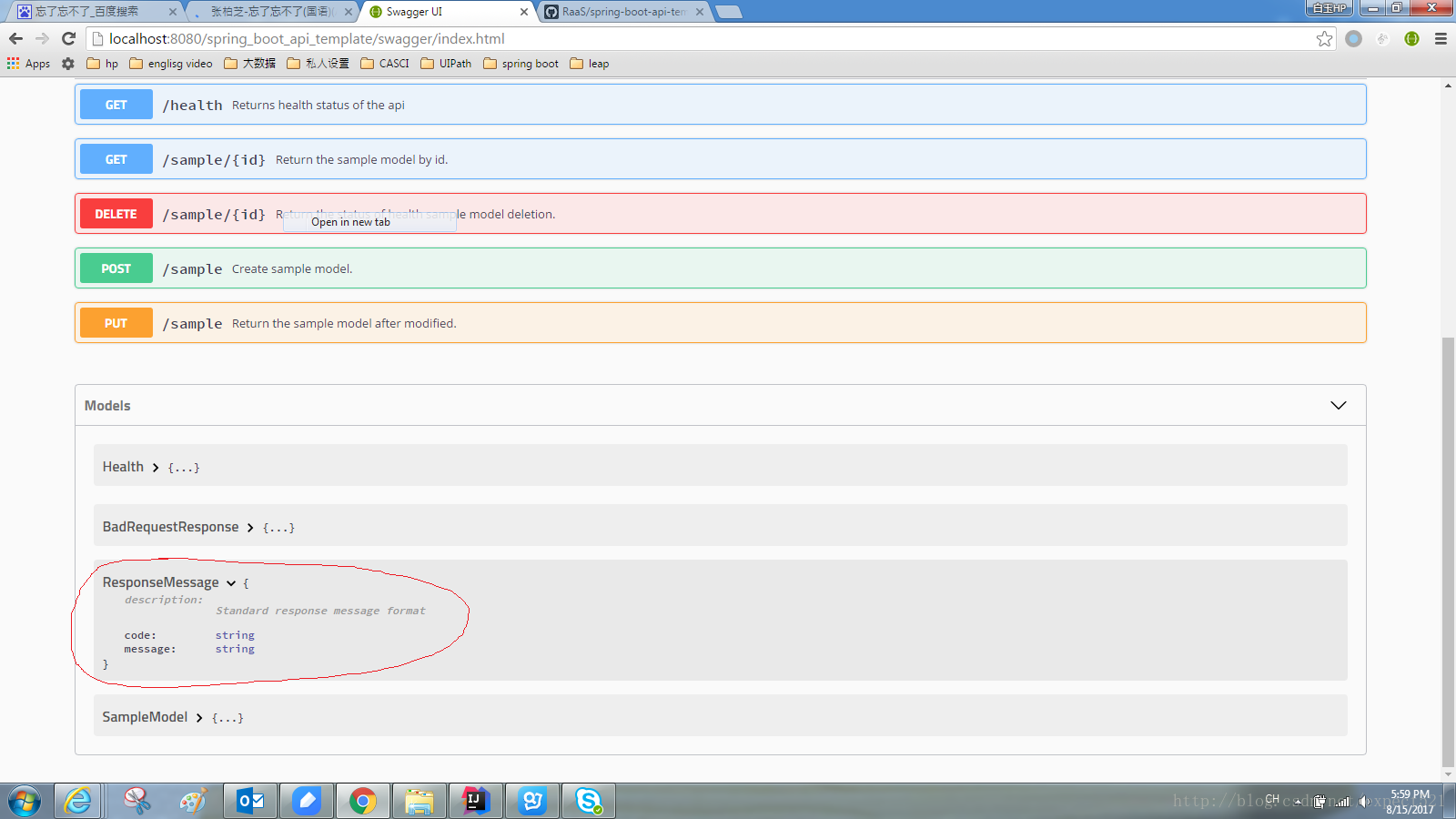1456x819 pixels.
Task: Open IntelliJ IDEA from the taskbar
Action: (x=476, y=801)
